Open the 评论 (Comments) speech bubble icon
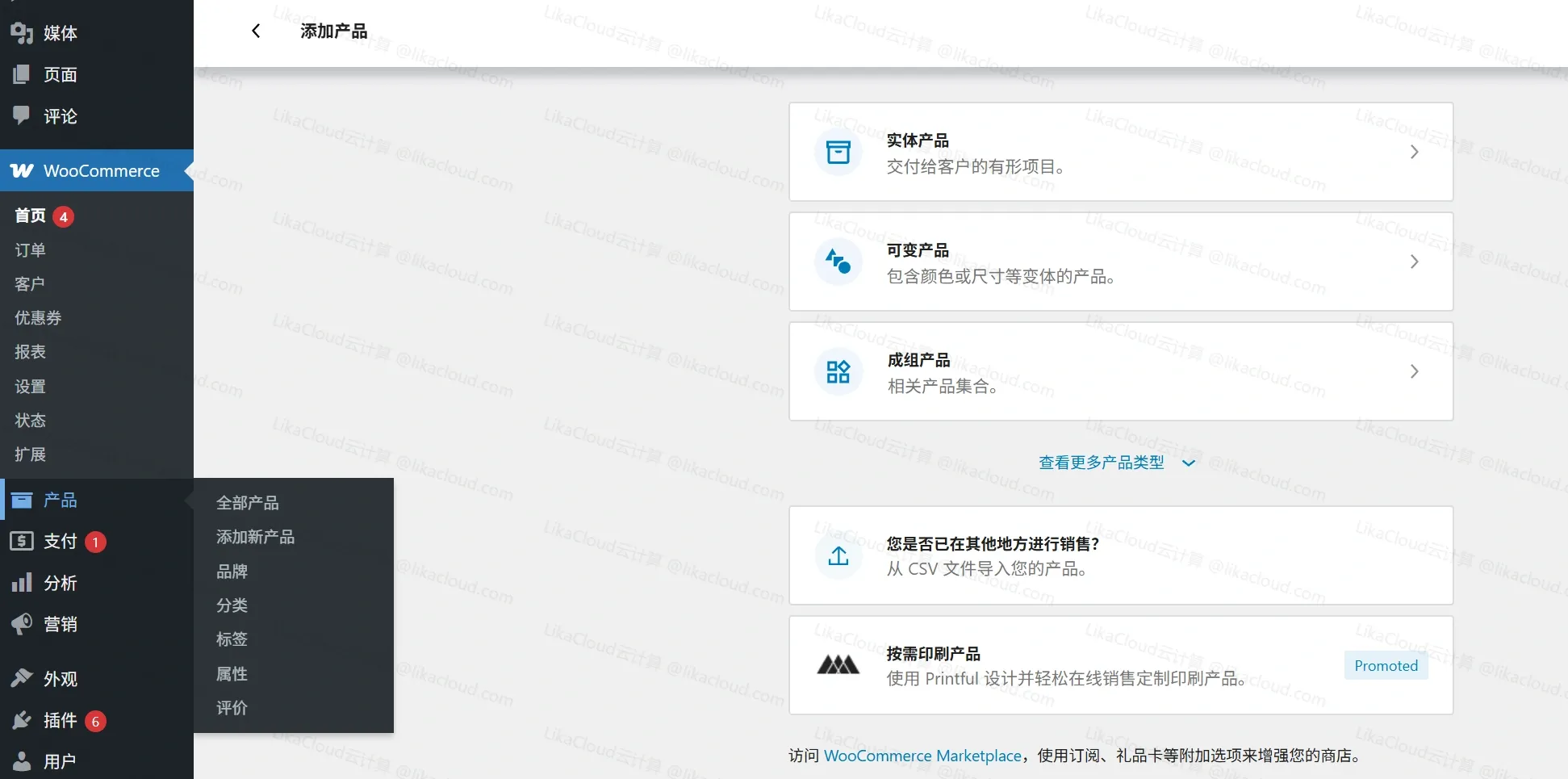 (22, 116)
